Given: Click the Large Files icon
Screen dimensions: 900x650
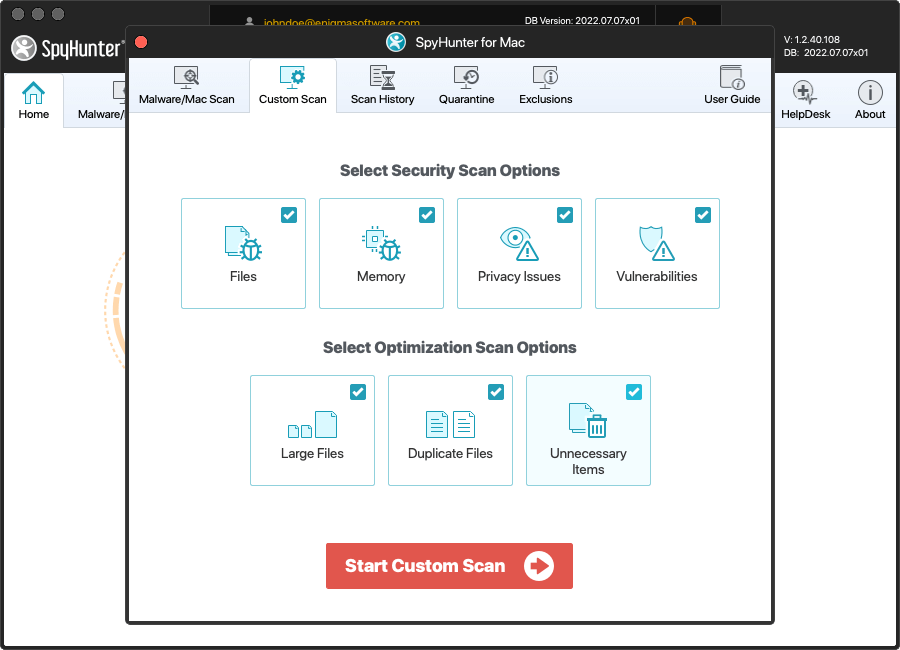Looking at the screenshot, I should coord(312,424).
